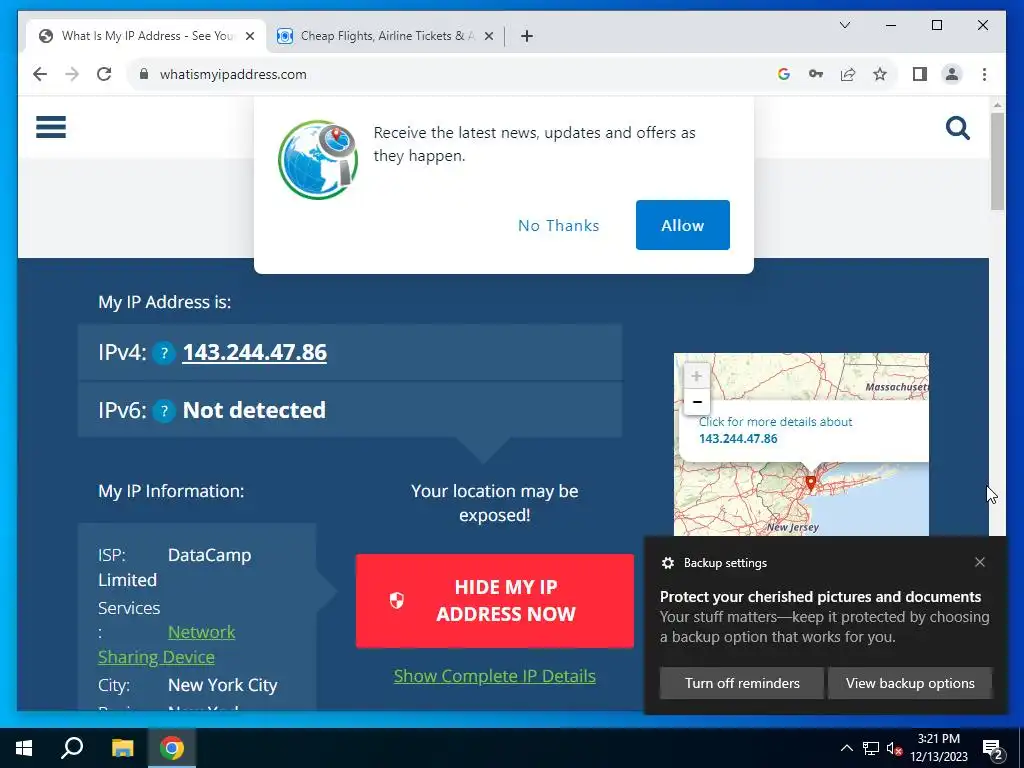Screen dimensions: 1024x768
Task: Click Allow on the notification prompt
Action: (682, 225)
